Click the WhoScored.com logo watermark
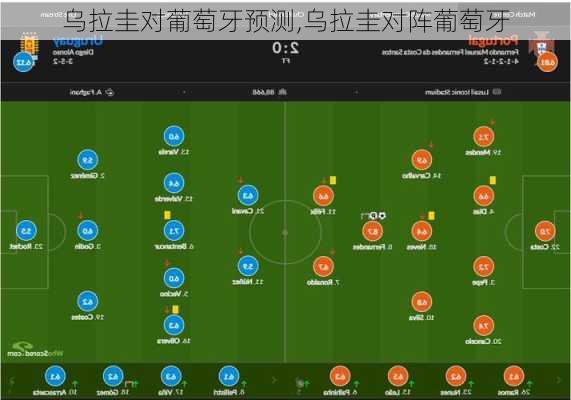 [35, 349]
